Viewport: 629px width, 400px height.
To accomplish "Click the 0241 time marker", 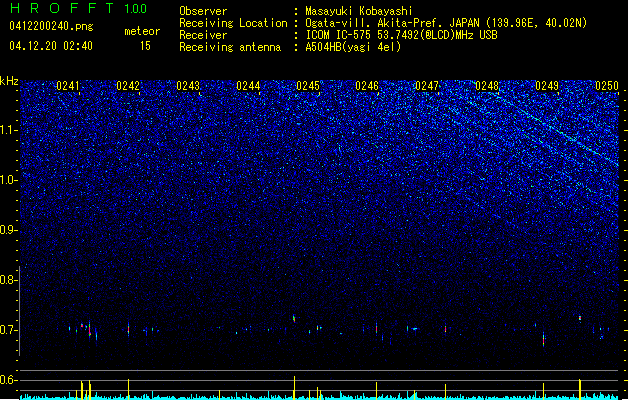I will [x=68, y=86].
